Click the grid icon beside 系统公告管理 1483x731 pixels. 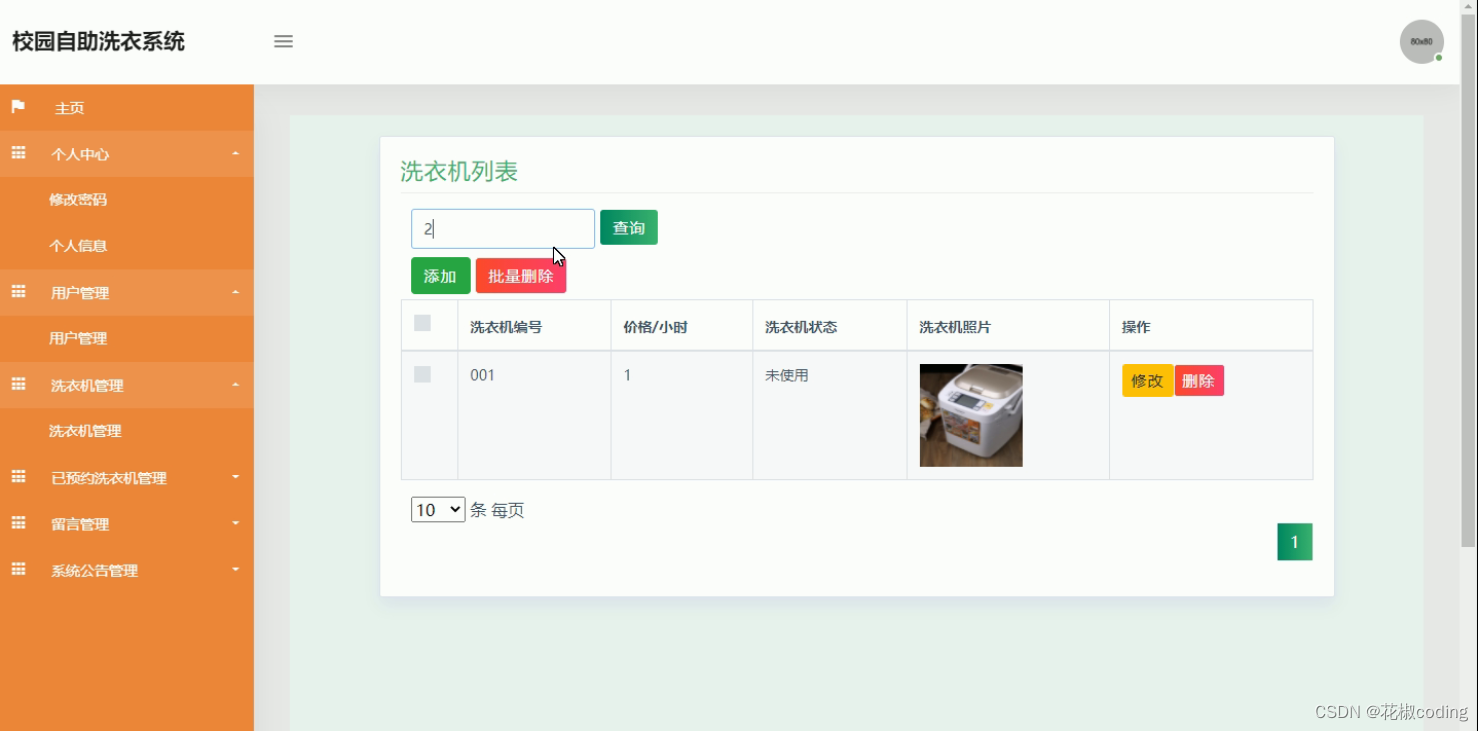tap(18, 570)
